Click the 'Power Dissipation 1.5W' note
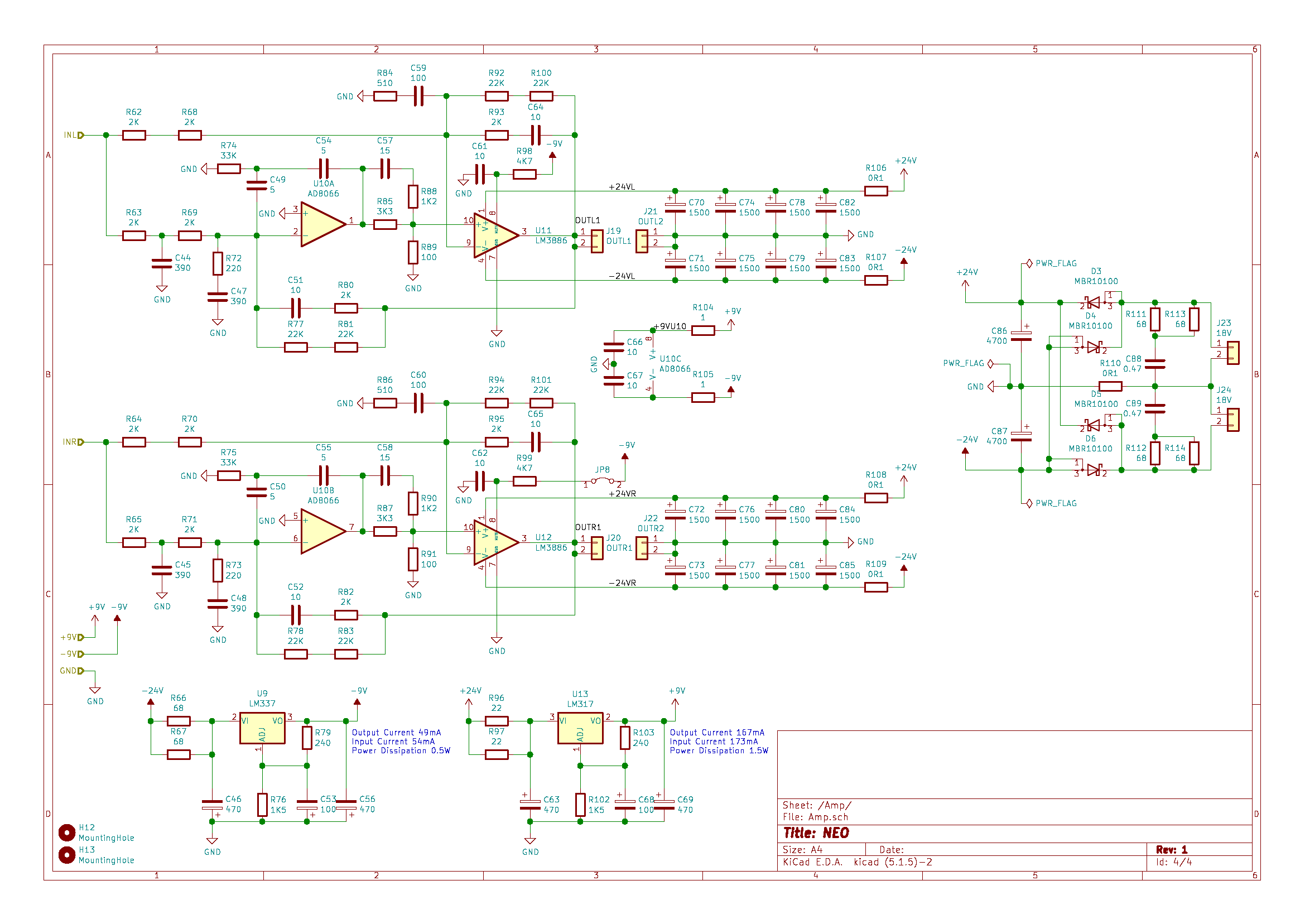Viewport: 1305px width, 924px height. coord(719,751)
